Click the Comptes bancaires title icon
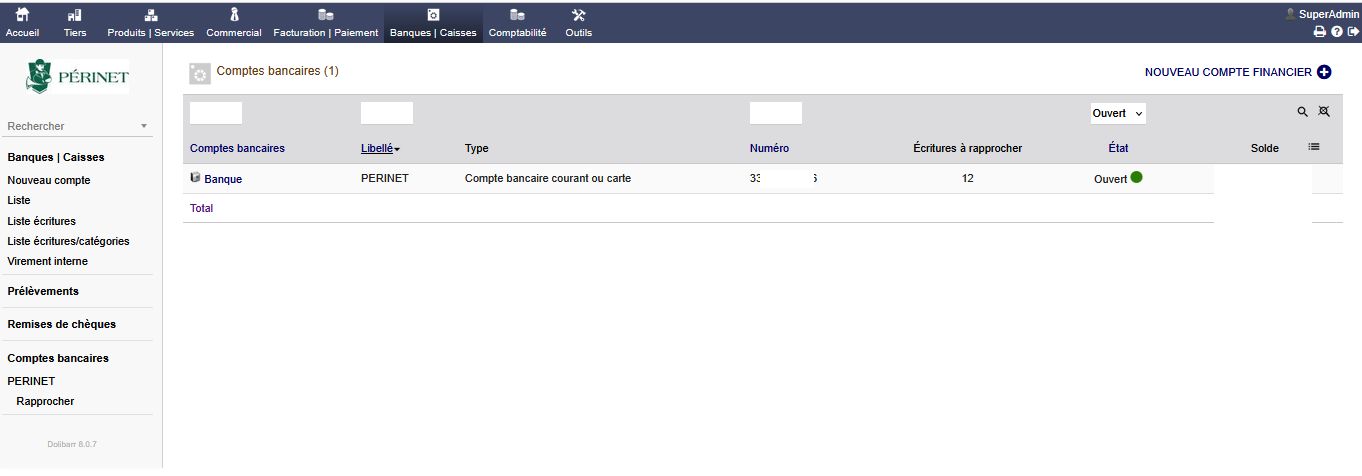The width and height of the screenshot is (1362, 476). click(x=199, y=73)
